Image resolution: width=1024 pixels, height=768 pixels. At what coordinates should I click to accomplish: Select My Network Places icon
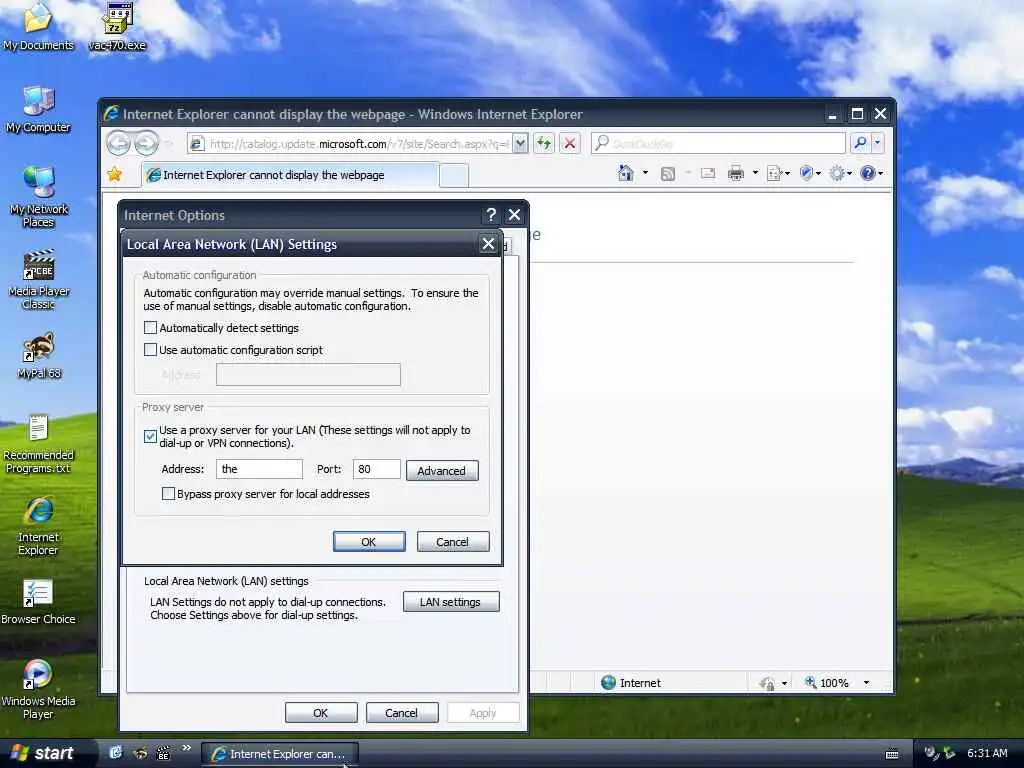tap(38, 197)
